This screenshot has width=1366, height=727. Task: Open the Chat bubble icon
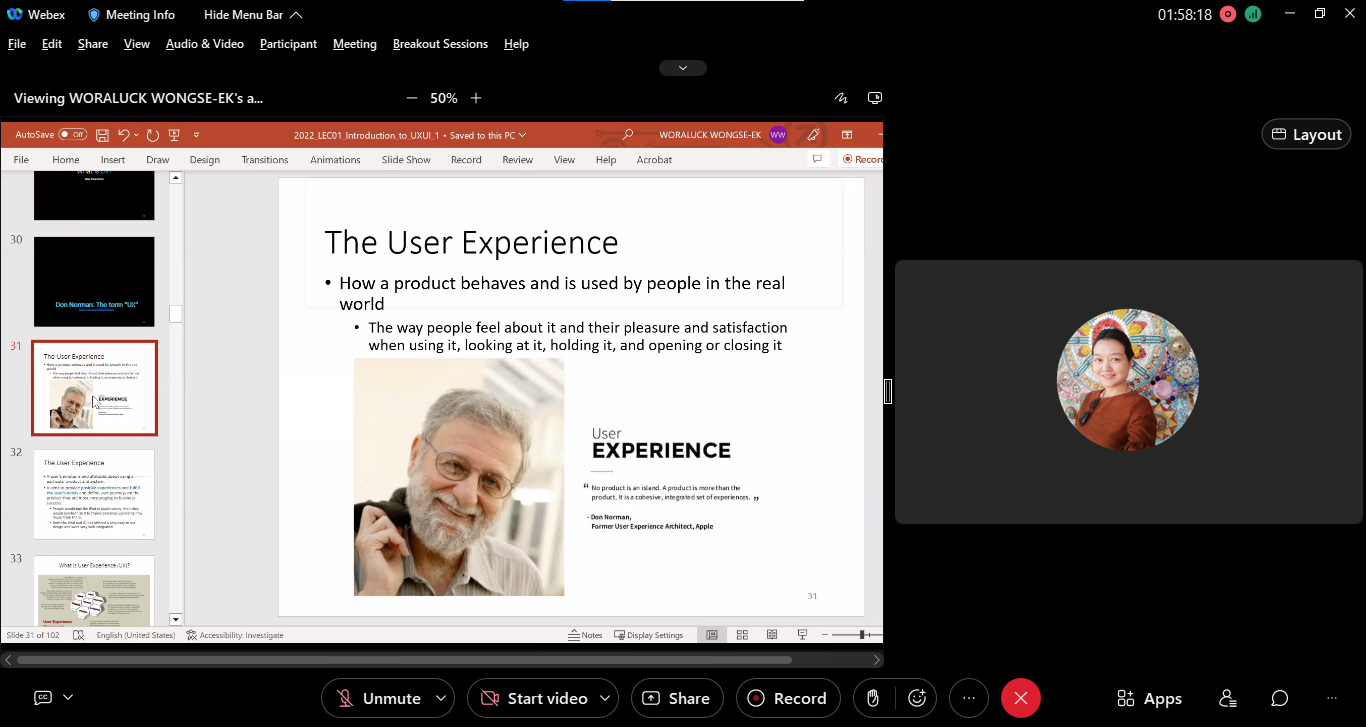1279,698
